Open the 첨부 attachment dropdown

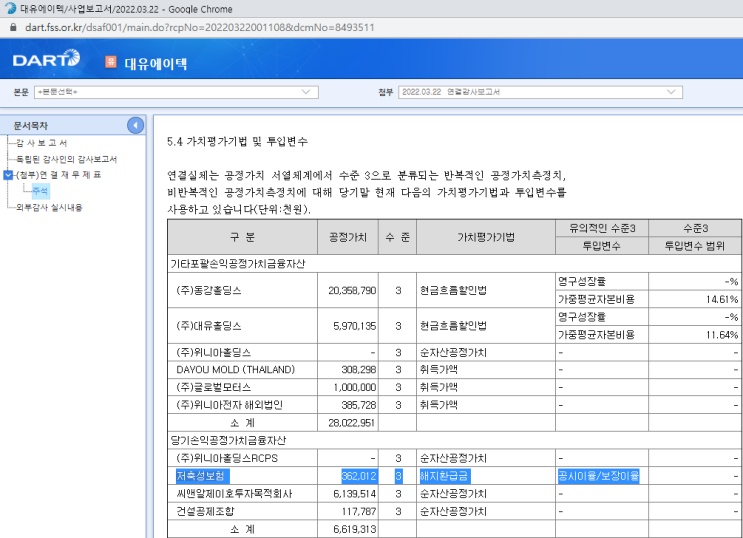click(x=540, y=92)
